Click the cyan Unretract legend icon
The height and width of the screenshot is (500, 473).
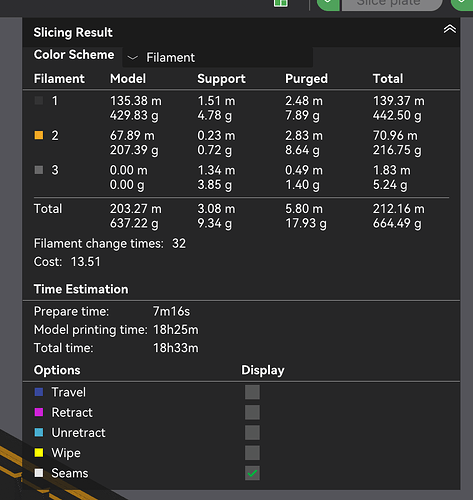click(39, 433)
